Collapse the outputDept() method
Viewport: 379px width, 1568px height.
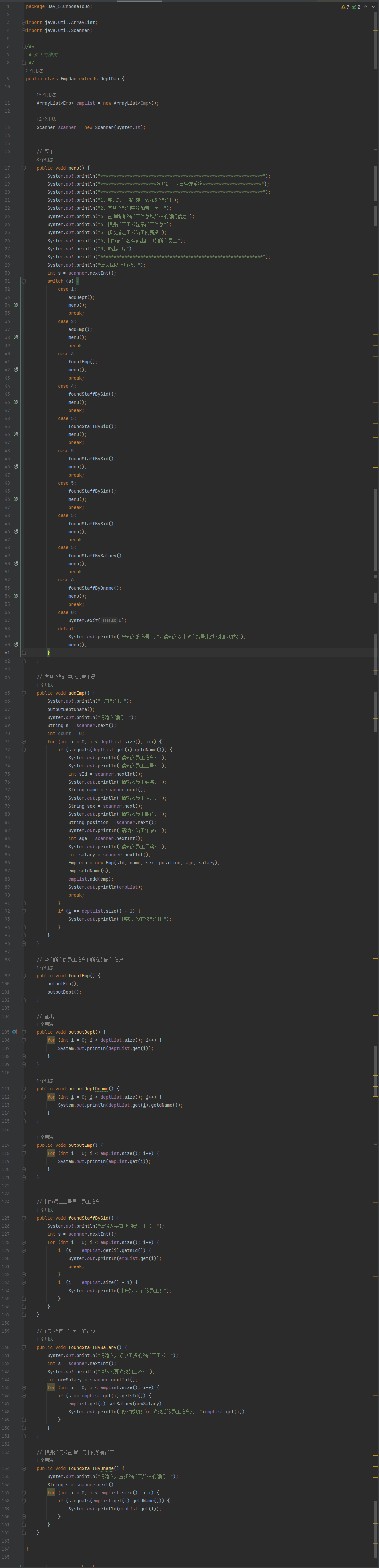(24, 1032)
